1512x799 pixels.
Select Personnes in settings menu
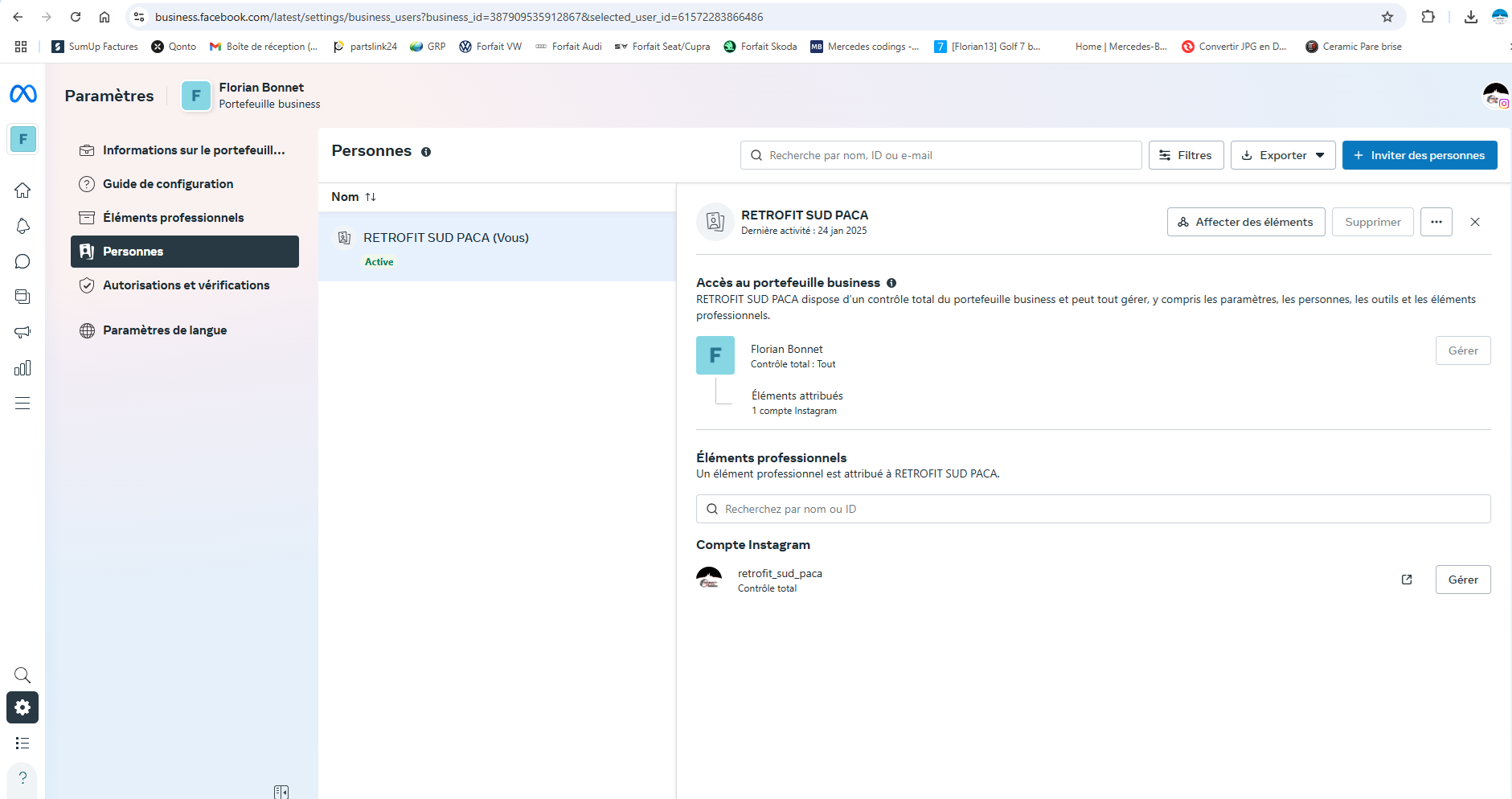click(185, 252)
